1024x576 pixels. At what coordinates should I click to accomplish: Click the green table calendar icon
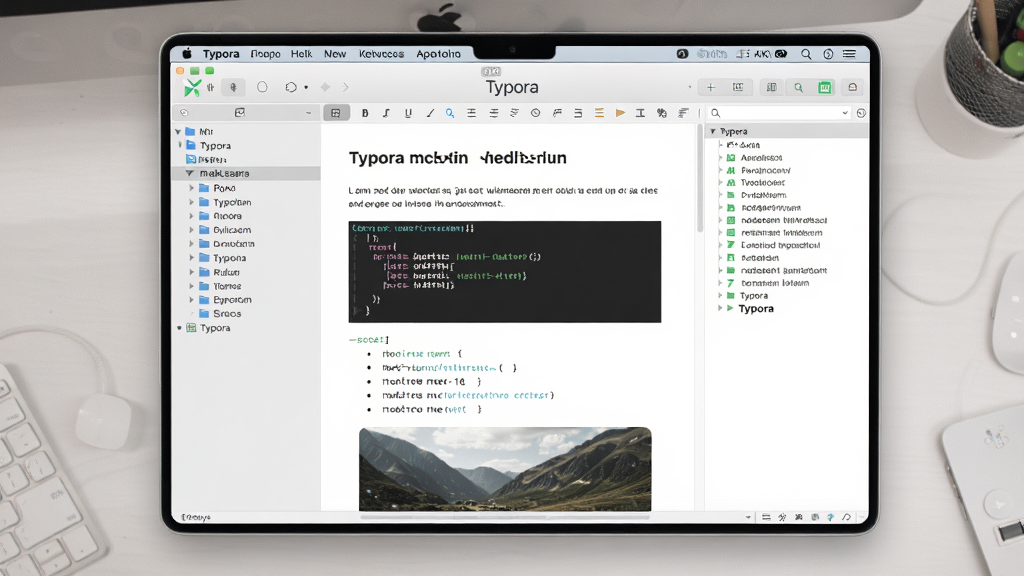click(825, 88)
